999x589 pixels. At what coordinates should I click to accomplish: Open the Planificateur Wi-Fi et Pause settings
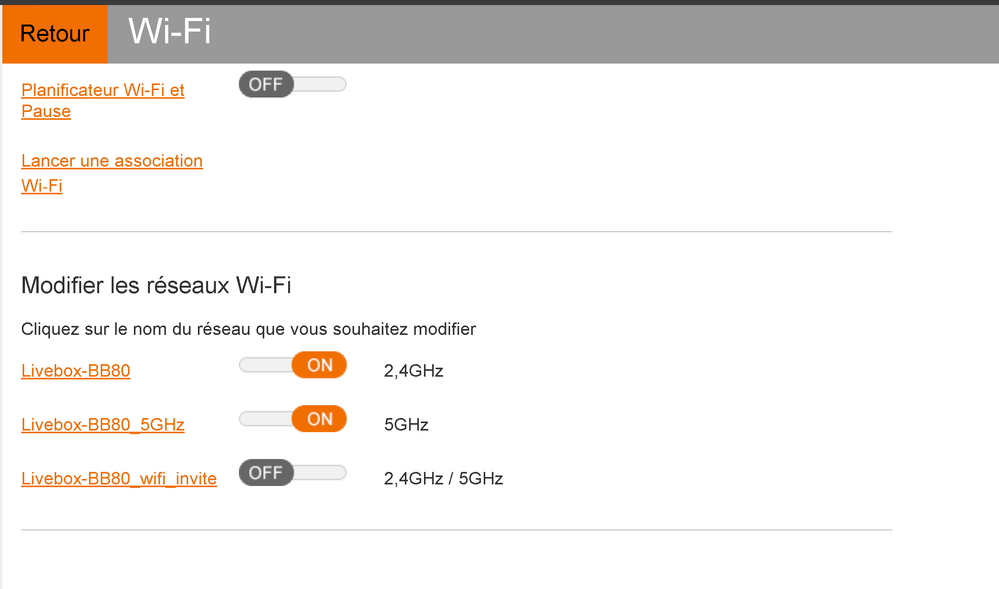[102, 100]
